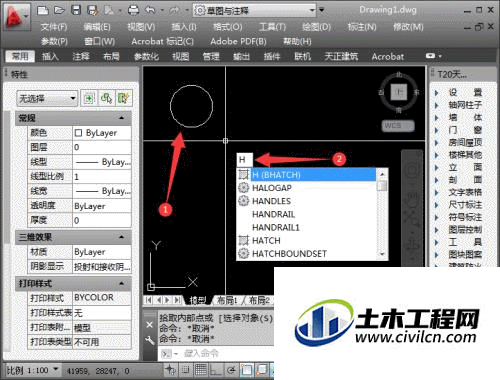Click the autocomplete list scroll down arrow
The height and width of the screenshot is (380, 500).
tap(382, 255)
